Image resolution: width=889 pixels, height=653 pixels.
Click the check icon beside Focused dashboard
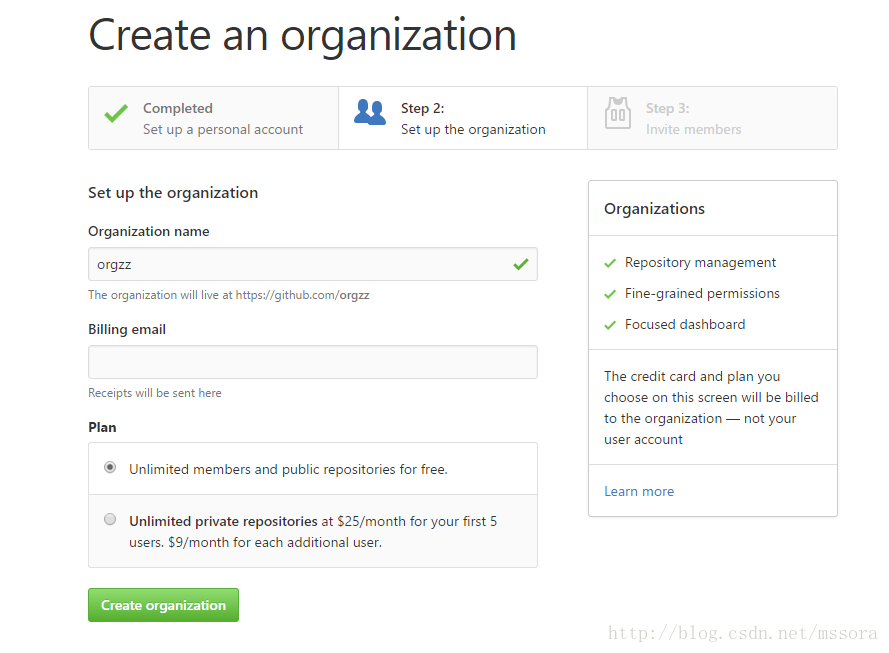tap(610, 325)
